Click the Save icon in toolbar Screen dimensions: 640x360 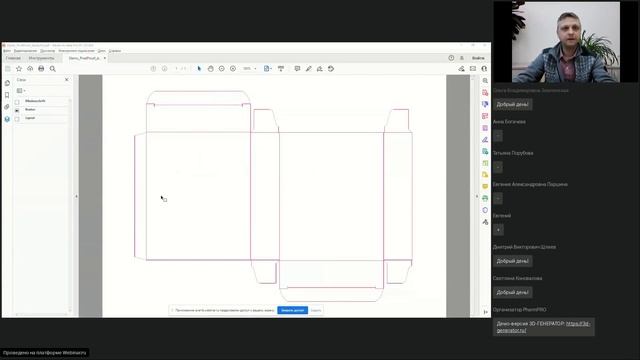pyautogui.click(x=8, y=69)
